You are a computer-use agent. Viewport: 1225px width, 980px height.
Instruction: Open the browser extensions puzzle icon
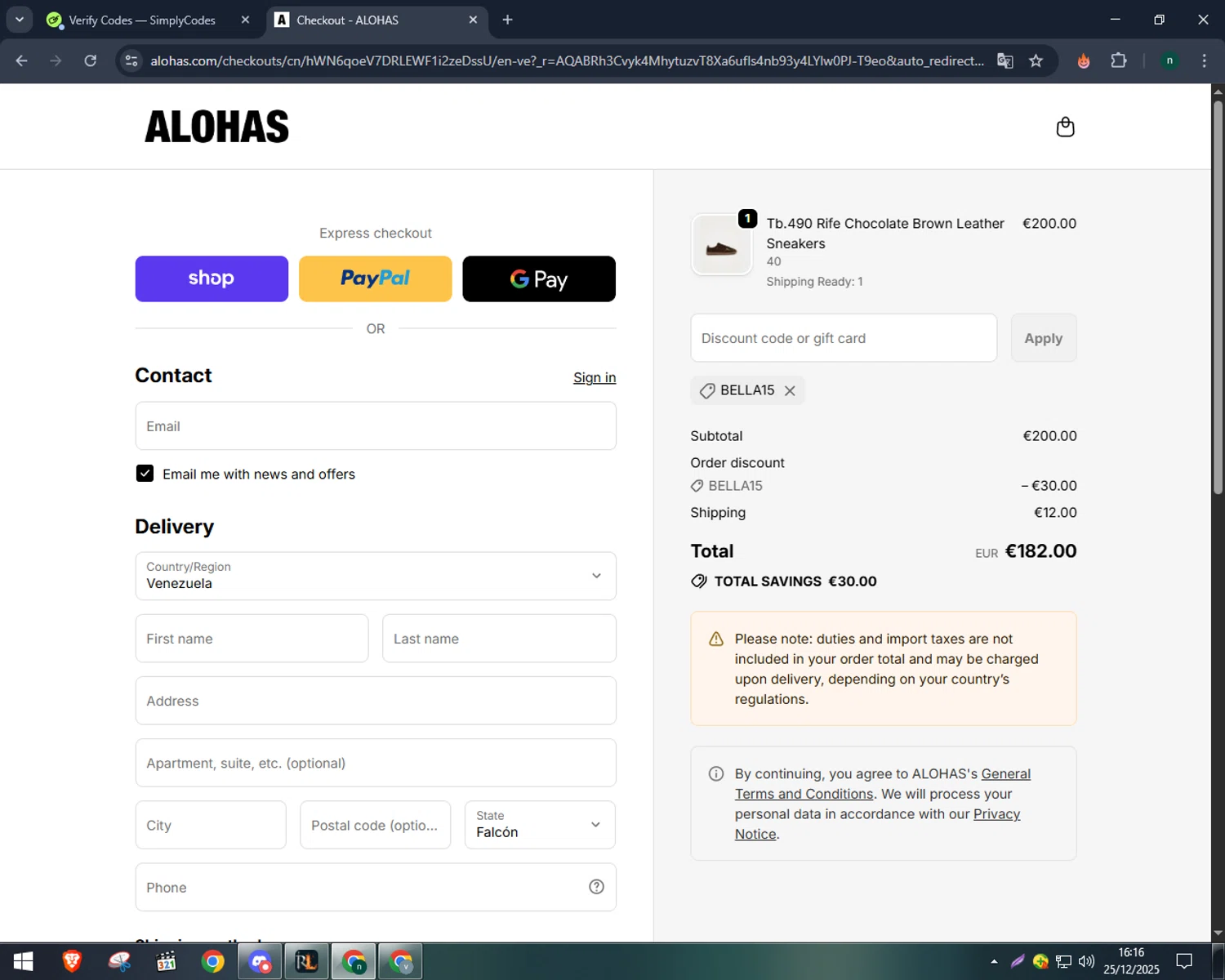tap(1119, 60)
